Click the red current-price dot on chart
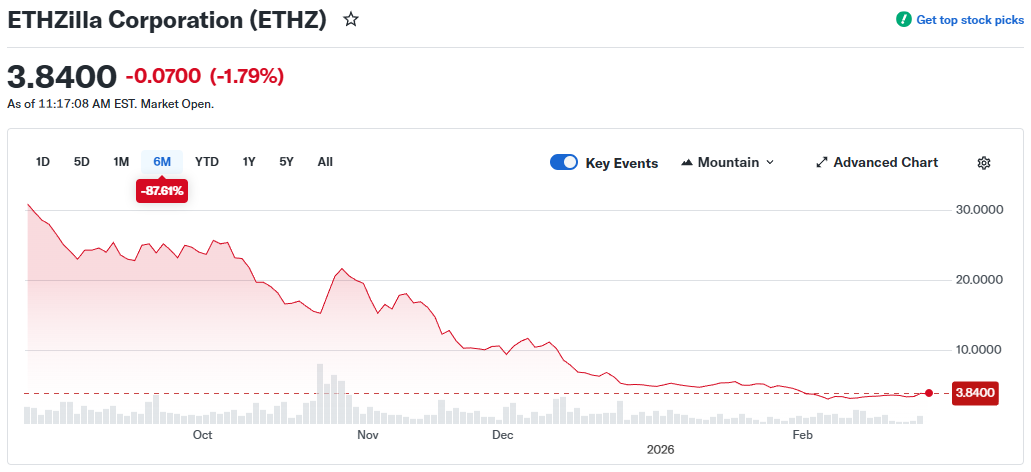 928,393
